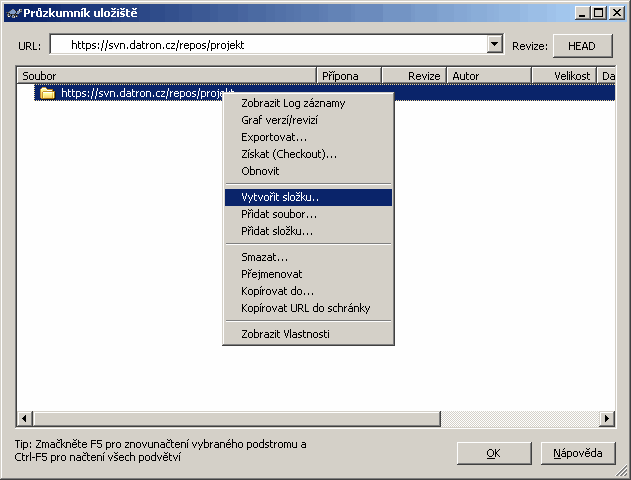The height and width of the screenshot is (480, 631).
Task: Click 'Smazat...' in the context menu
Action: 264,257
